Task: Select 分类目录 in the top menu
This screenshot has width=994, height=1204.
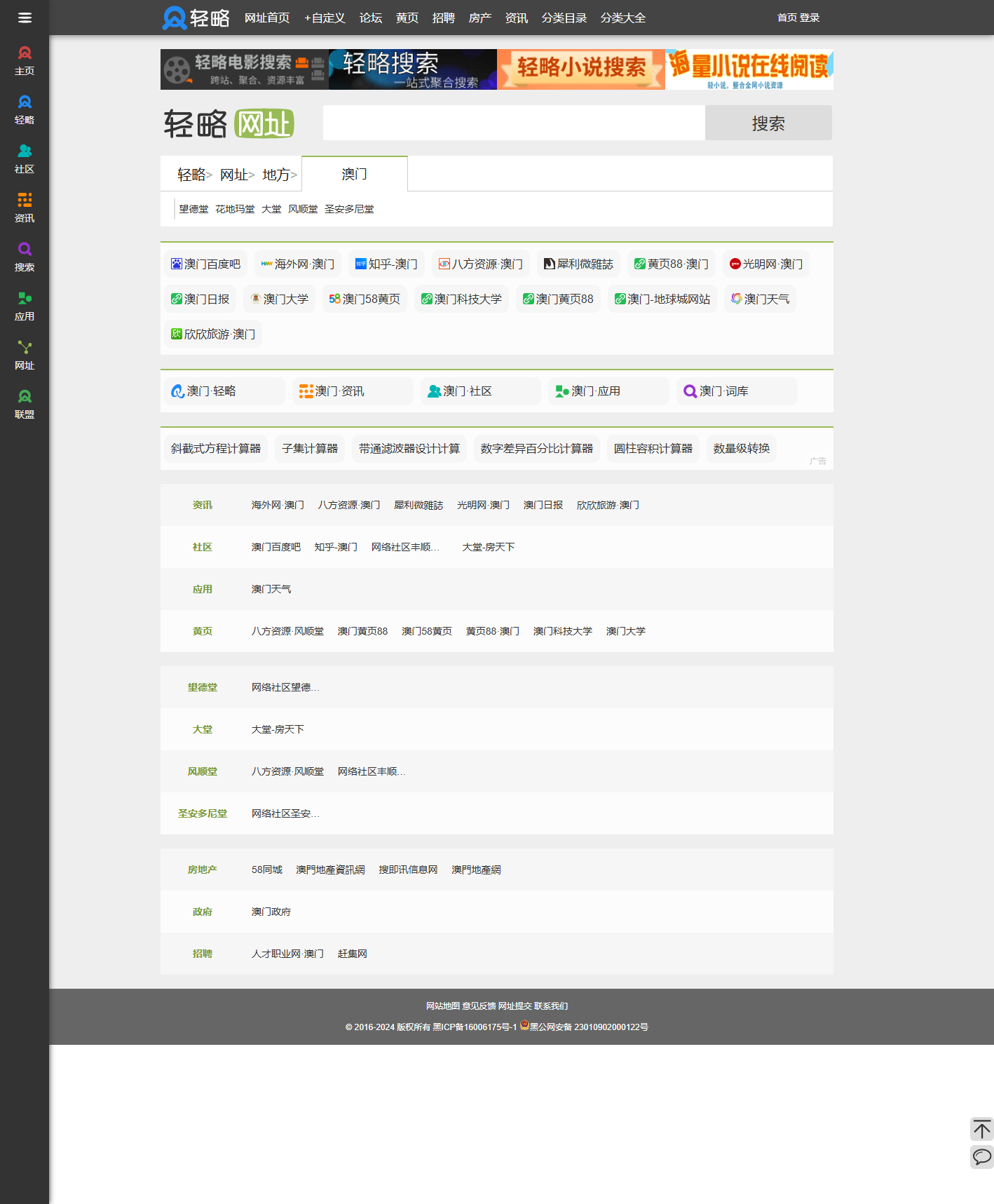Action: (x=564, y=18)
